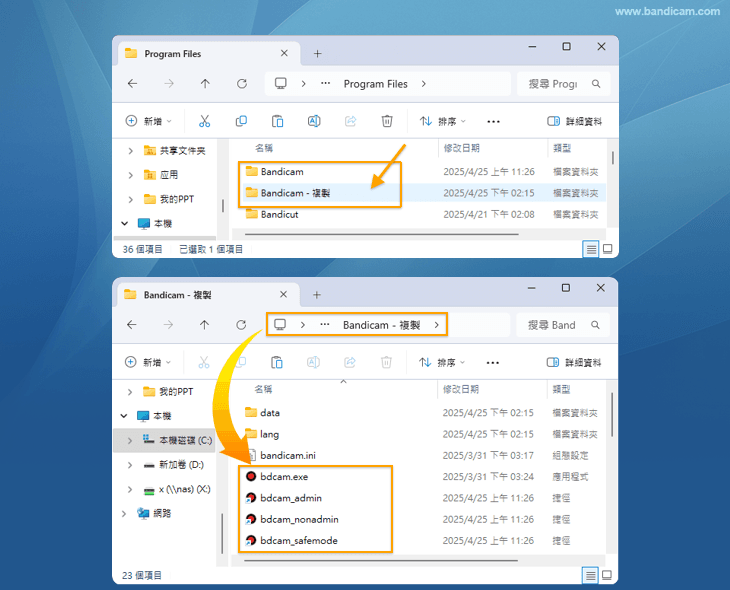
Task: Select bdcam.exe application file
Action: point(284,476)
